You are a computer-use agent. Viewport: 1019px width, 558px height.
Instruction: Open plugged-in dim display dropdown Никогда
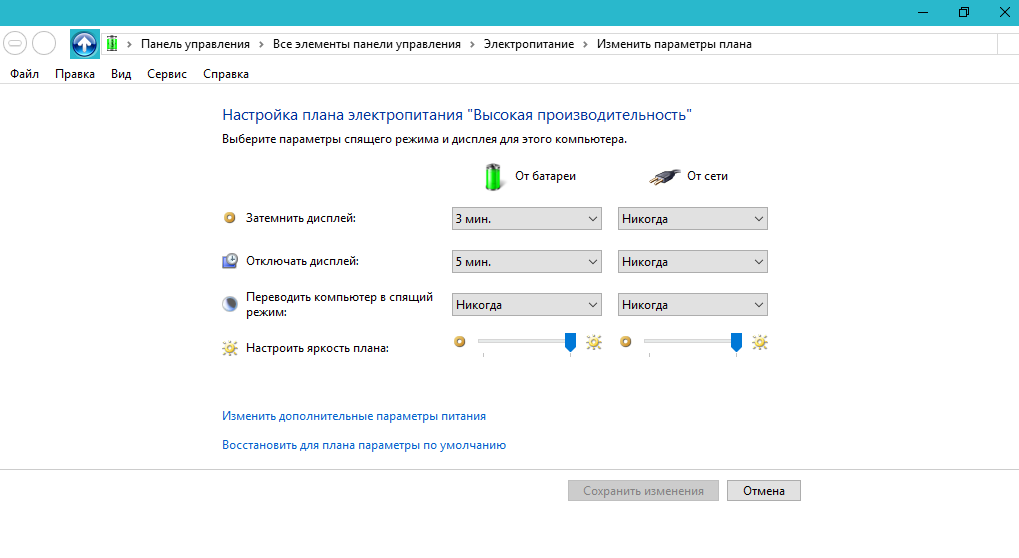(692, 219)
